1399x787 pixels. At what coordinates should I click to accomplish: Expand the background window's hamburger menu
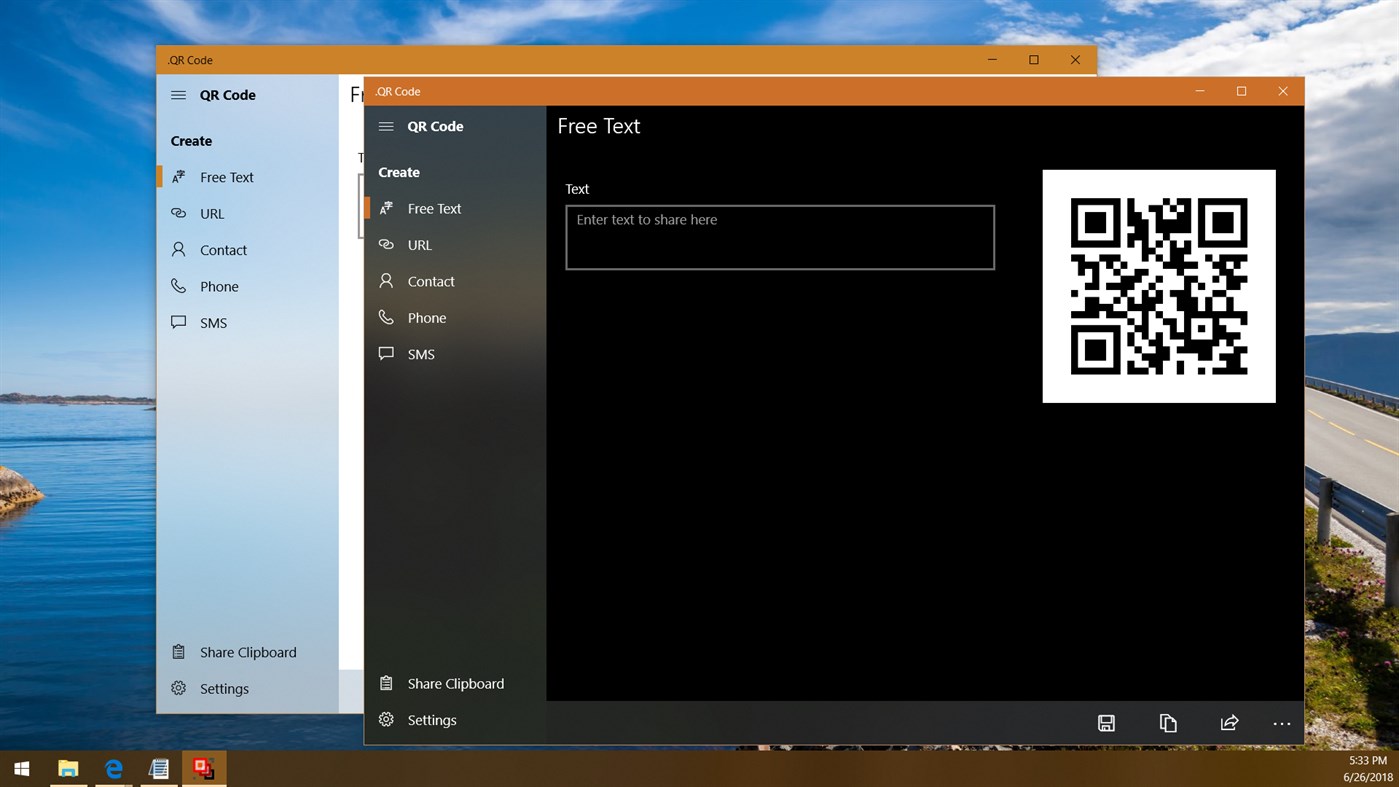(x=178, y=95)
